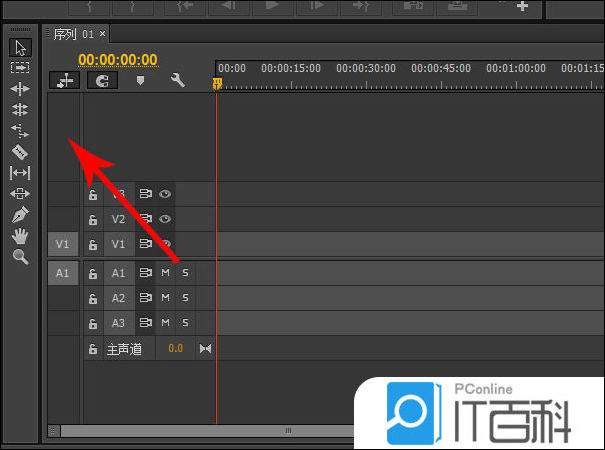Click master track volume value 0.0
Screen dimensions: 605x450
point(176,348)
